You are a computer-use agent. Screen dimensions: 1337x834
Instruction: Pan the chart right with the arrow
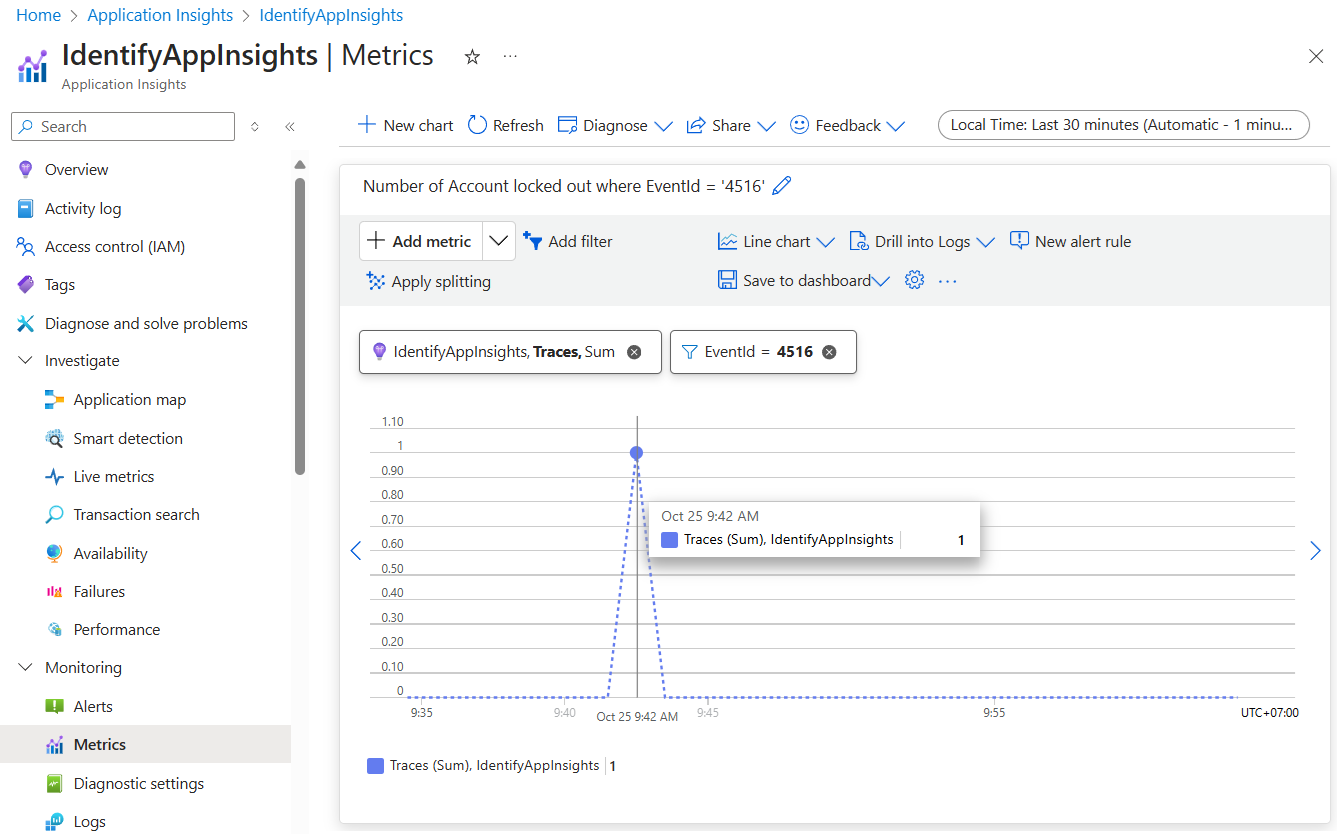(x=1315, y=550)
